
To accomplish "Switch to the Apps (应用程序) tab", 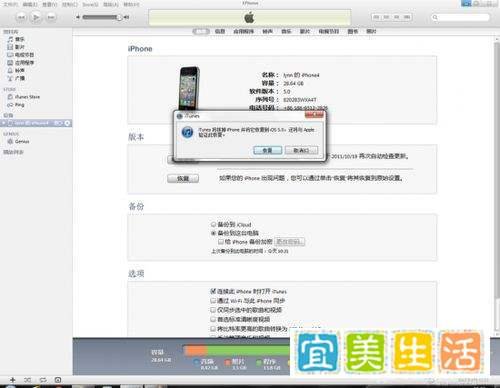I will pyautogui.click(x=243, y=31).
